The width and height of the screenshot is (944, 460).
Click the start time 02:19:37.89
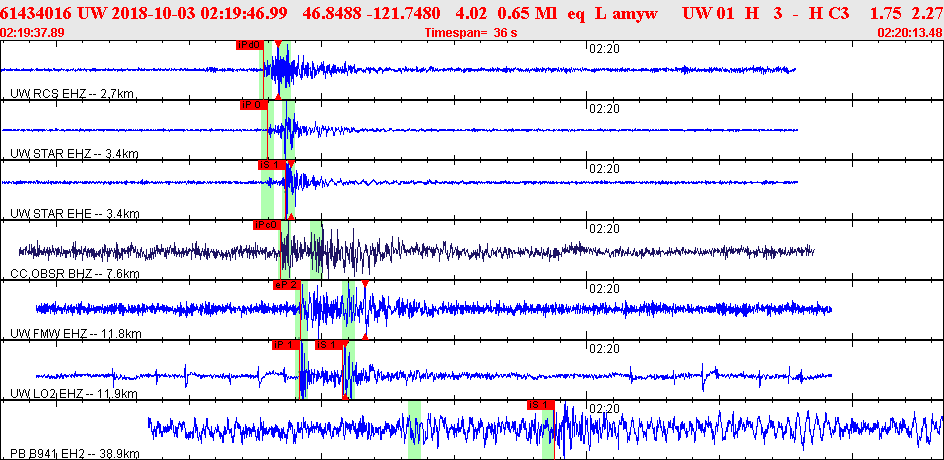[x=34, y=32]
